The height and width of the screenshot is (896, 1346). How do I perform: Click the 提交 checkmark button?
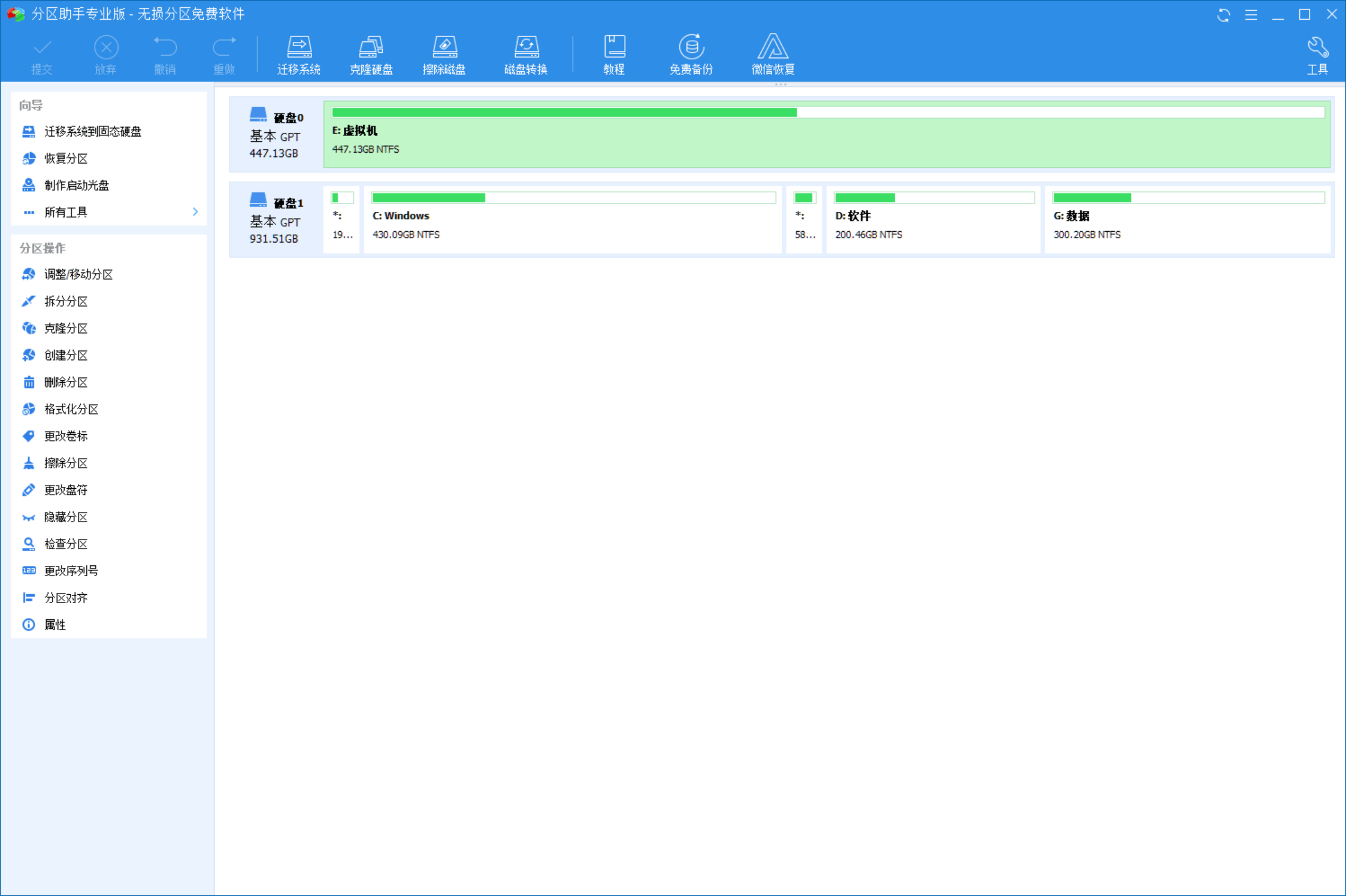coord(42,56)
